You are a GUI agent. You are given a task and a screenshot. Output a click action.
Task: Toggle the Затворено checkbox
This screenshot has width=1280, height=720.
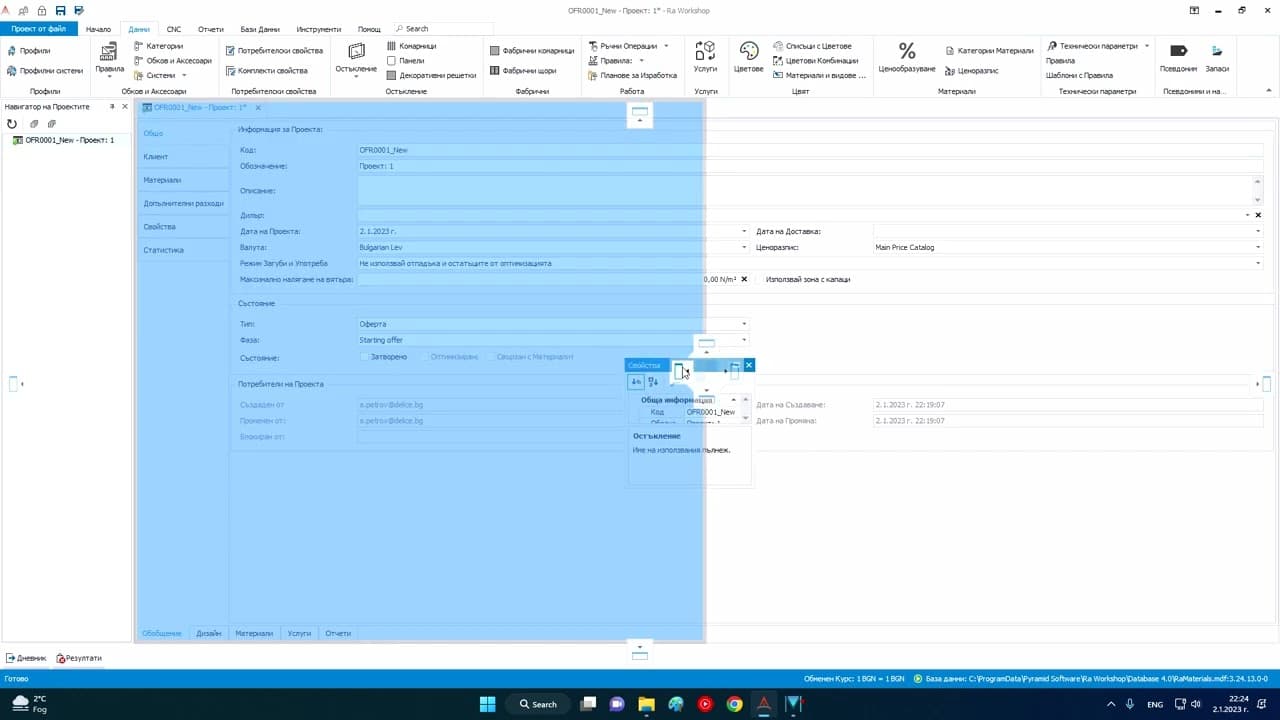pos(364,356)
